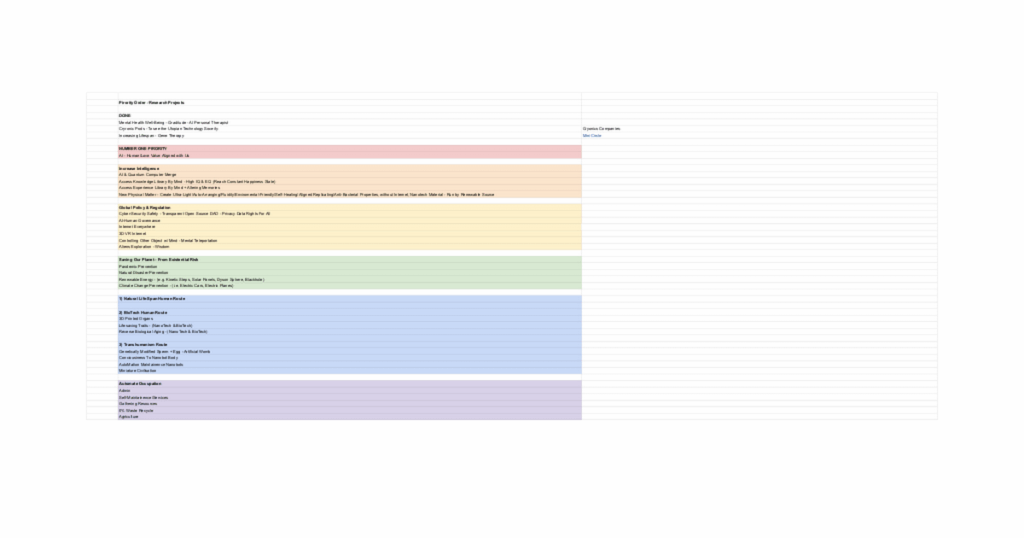Select the '3D VR Internet' cell
This screenshot has width=1024, height=538.
click(349, 234)
